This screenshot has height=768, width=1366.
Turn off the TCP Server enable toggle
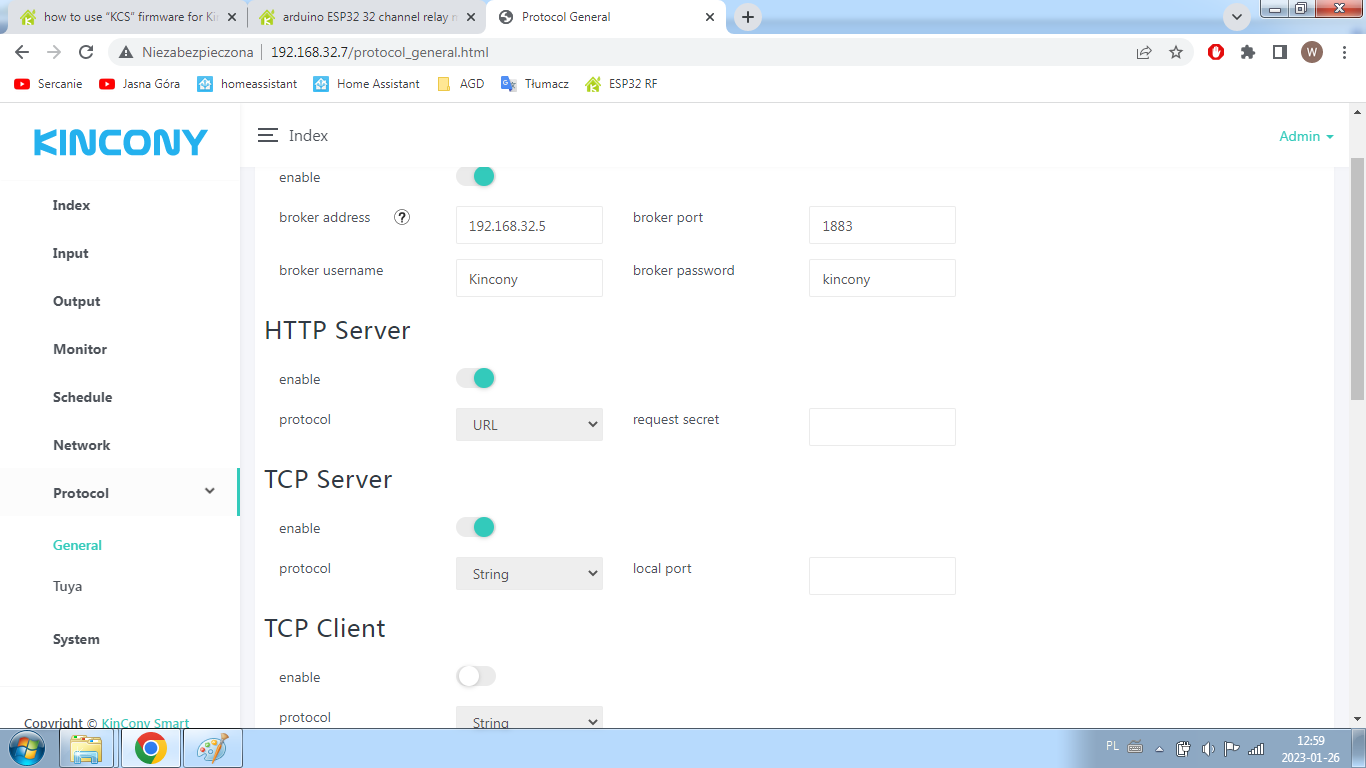476,527
